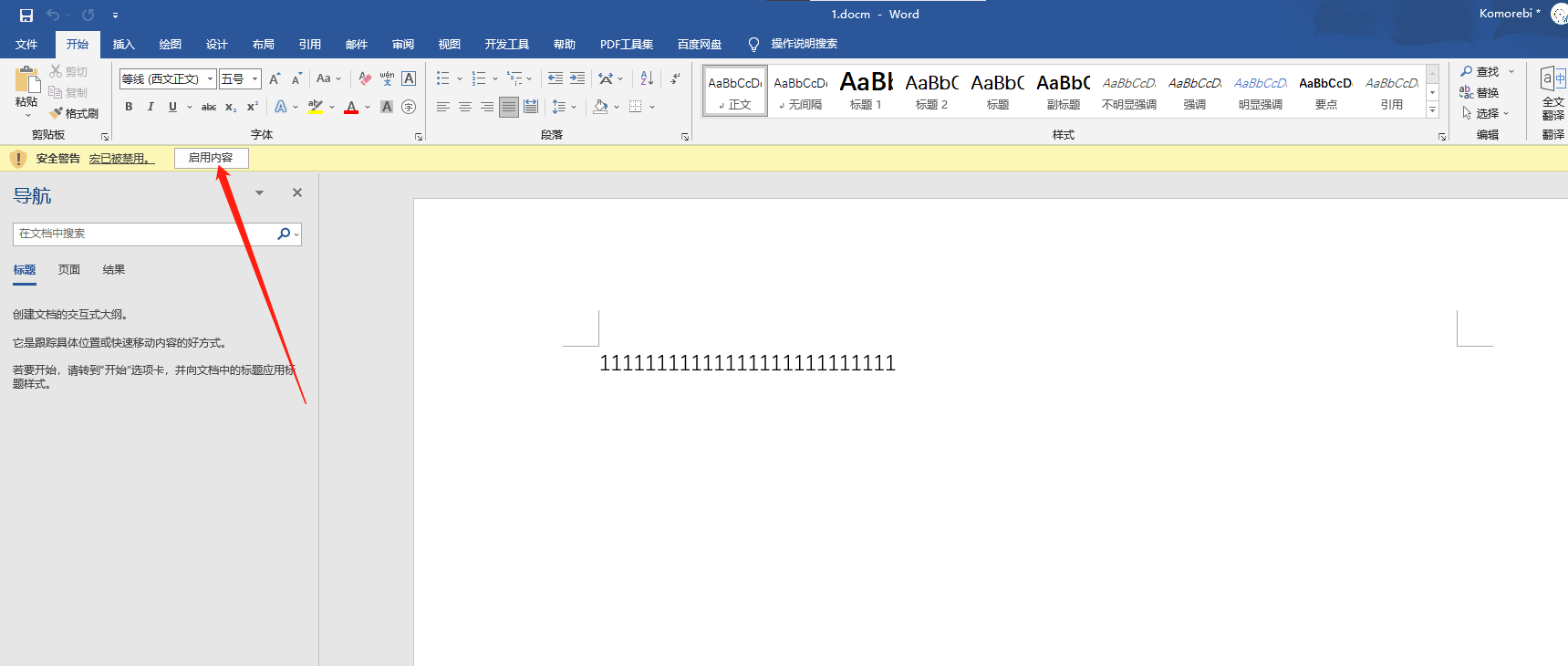The height and width of the screenshot is (666, 1568).
Task: Open the font name dropdown
Action: pyautogui.click(x=210, y=79)
